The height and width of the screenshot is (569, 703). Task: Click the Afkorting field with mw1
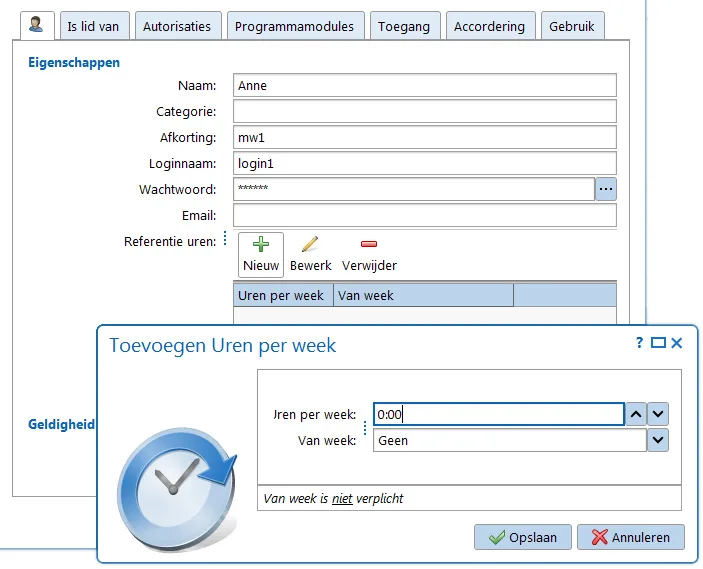425,137
